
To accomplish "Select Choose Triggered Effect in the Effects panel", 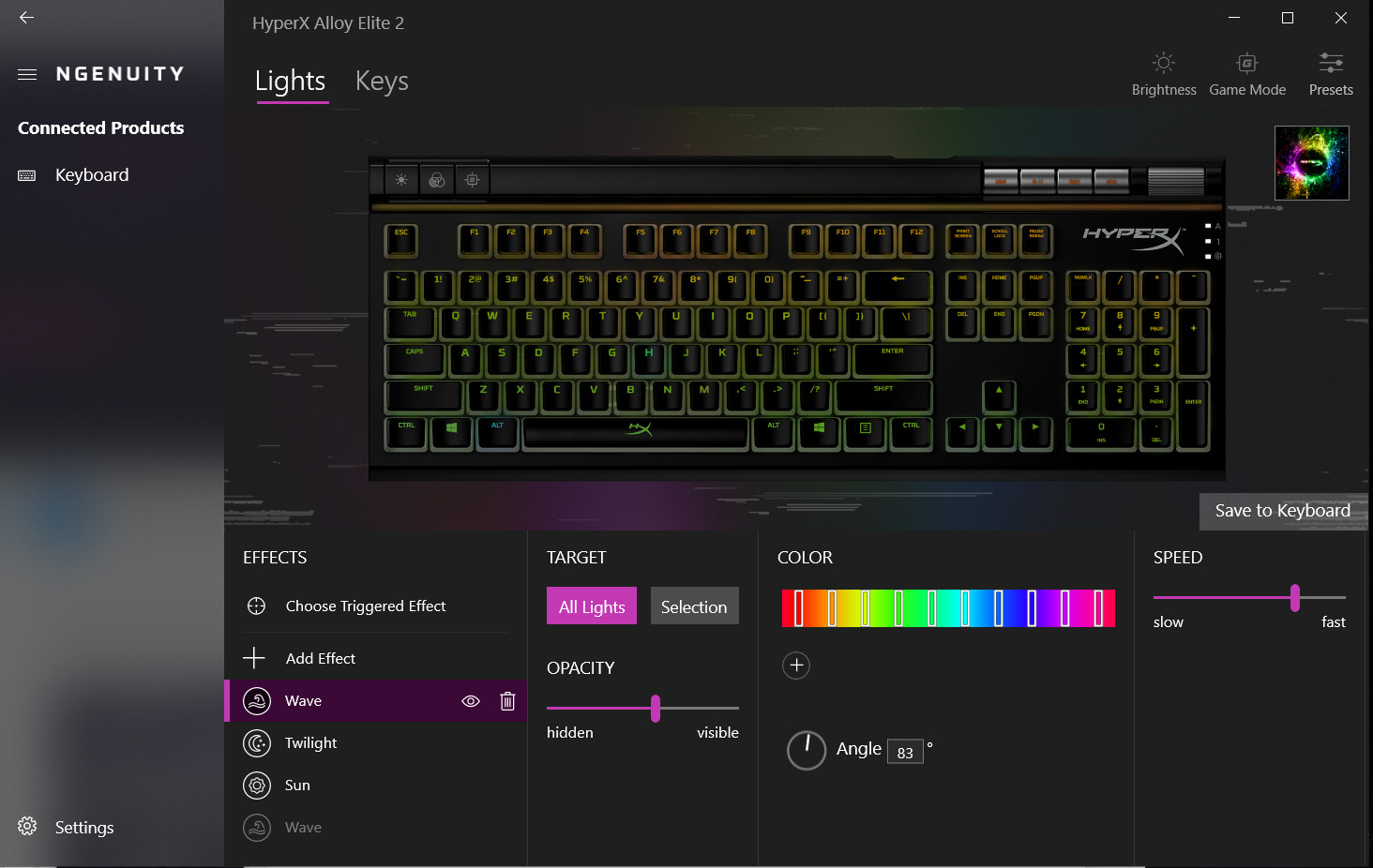I will click(365, 606).
